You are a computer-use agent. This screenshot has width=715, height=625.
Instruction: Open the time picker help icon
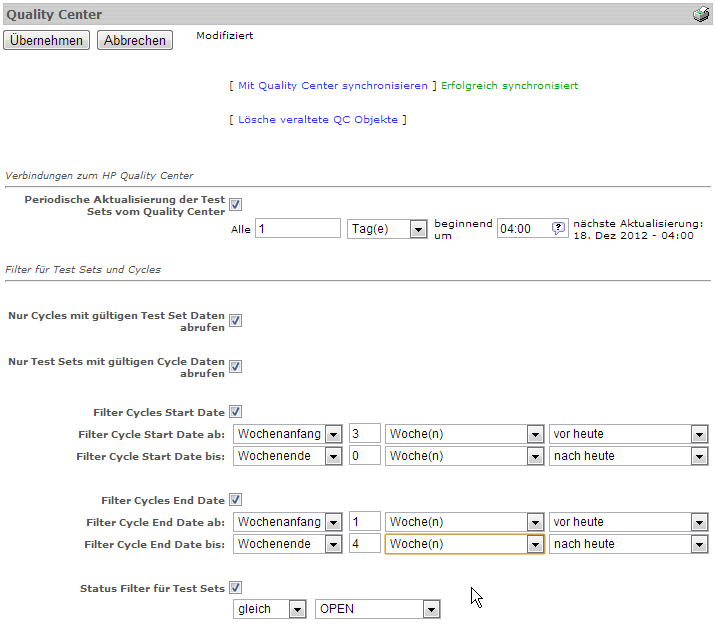click(559, 228)
